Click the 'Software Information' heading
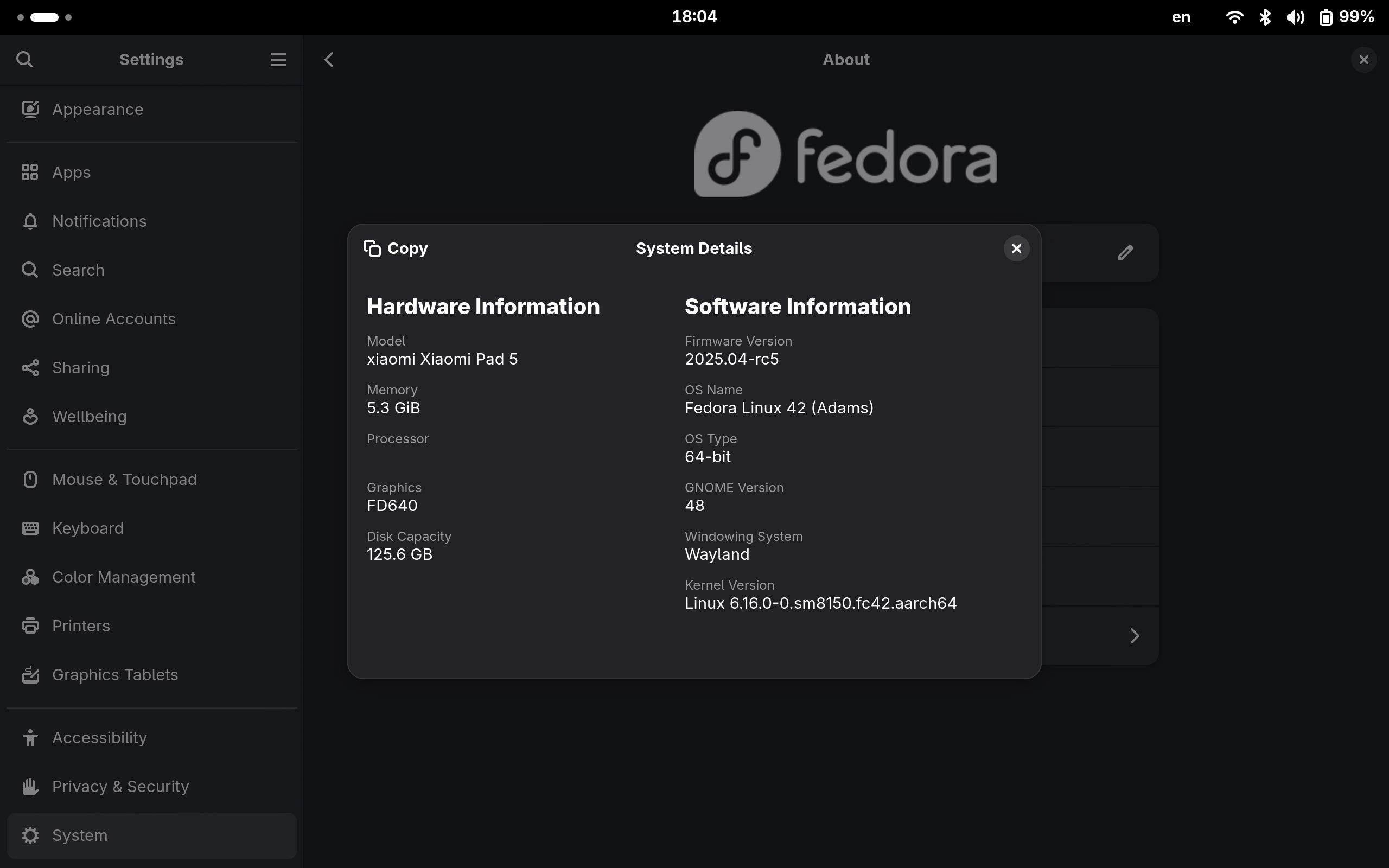Viewport: 1389px width, 868px height. coord(798,307)
